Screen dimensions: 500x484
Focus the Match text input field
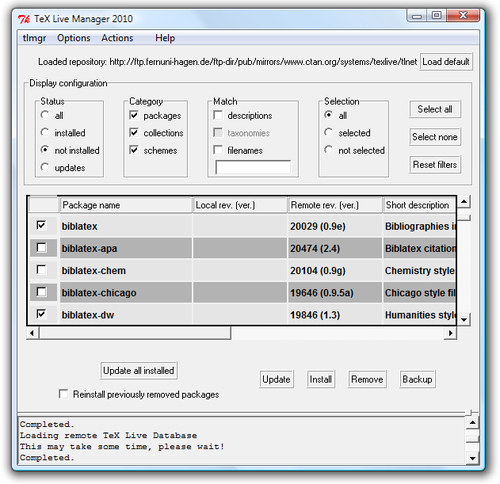253,167
